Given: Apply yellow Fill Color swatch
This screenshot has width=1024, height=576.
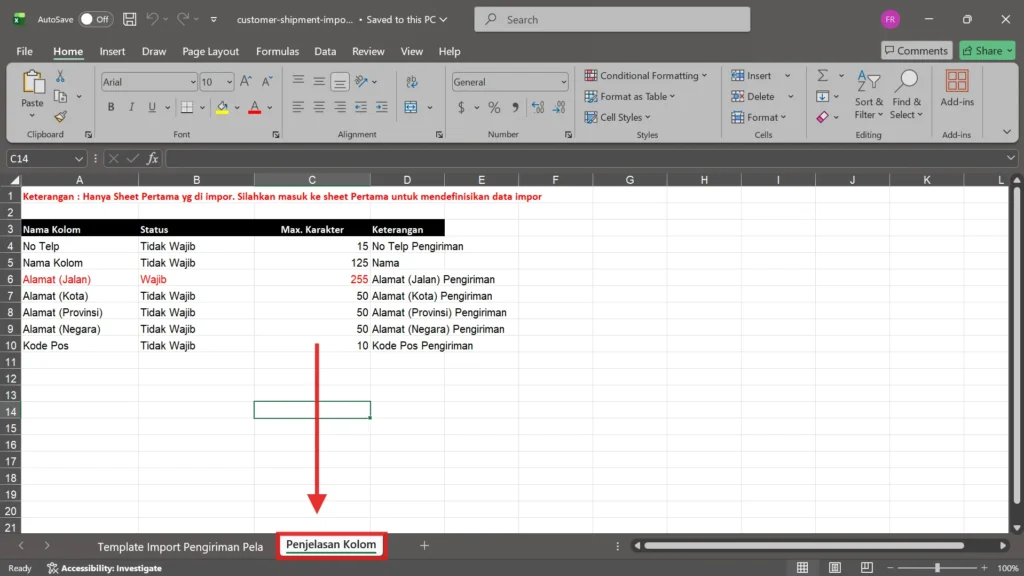Looking at the screenshot, I should tap(222, 107).
